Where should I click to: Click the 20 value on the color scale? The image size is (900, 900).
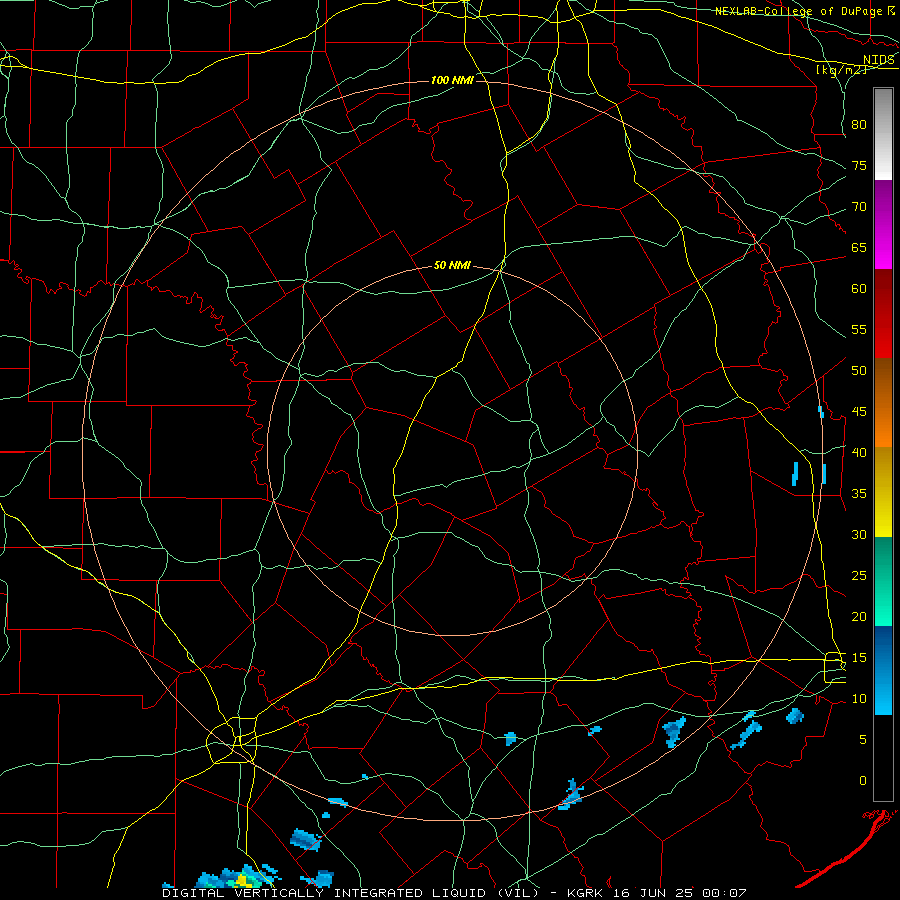859,617
